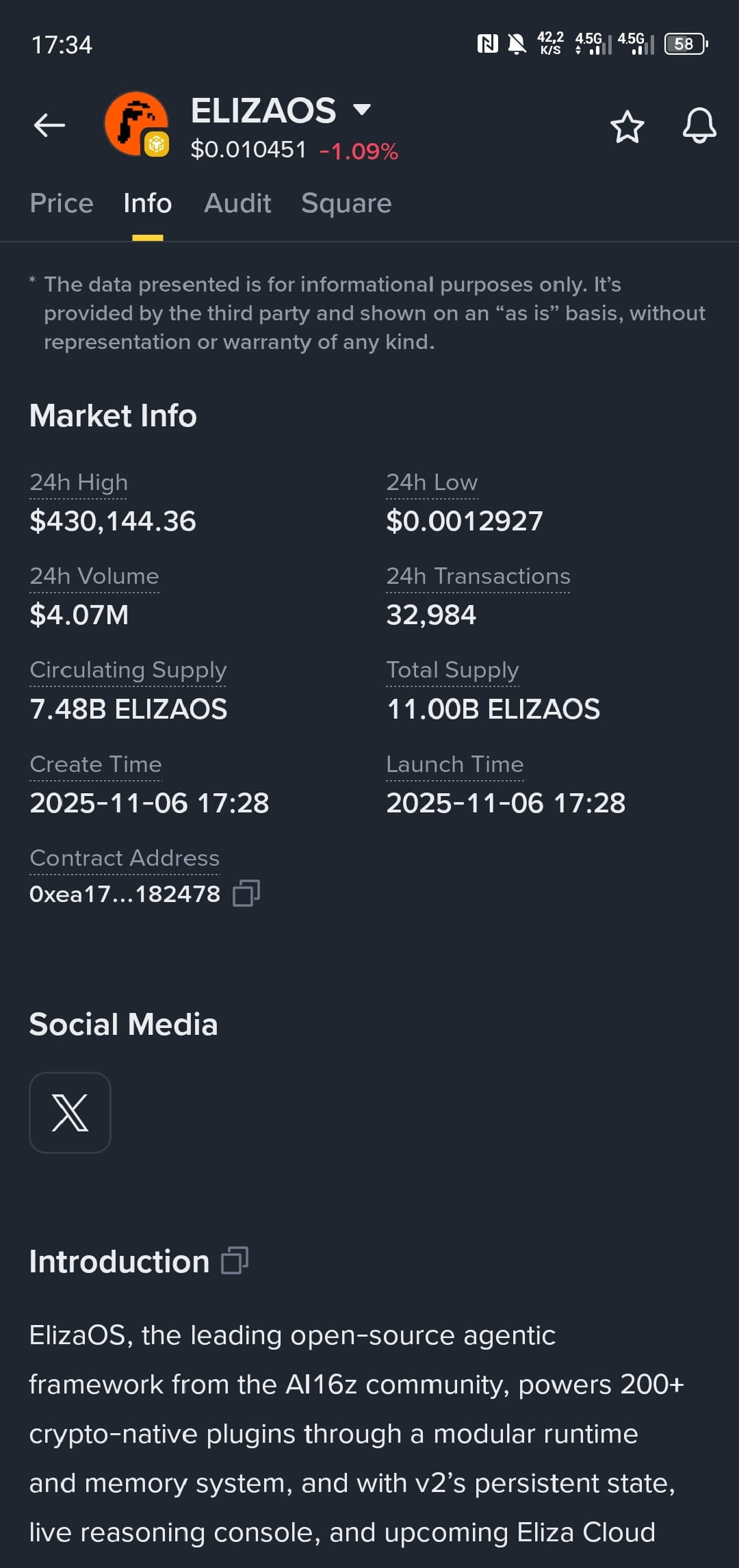Tap the Total Supply label
Image resolution: width=739 pixels, height=1568 pixels.
click(x=452, y=669)
